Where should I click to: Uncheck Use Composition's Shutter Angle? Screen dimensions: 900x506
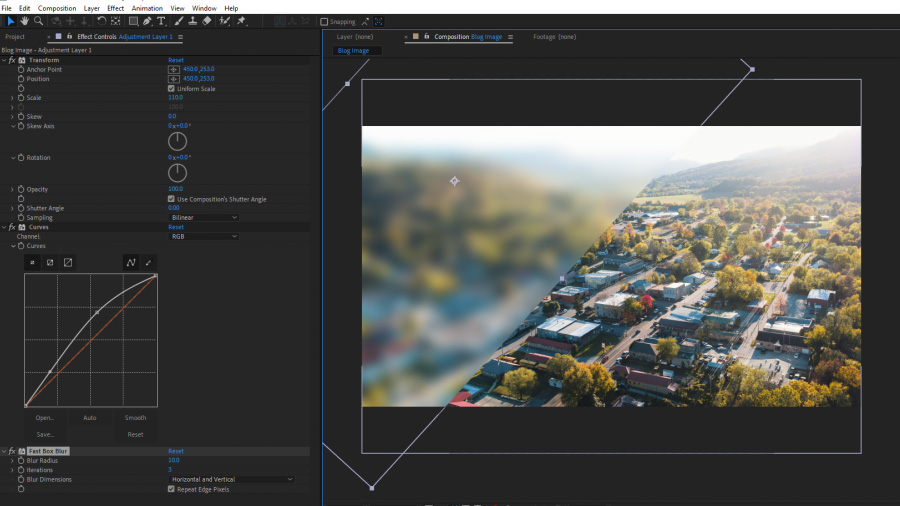(171, 199)
